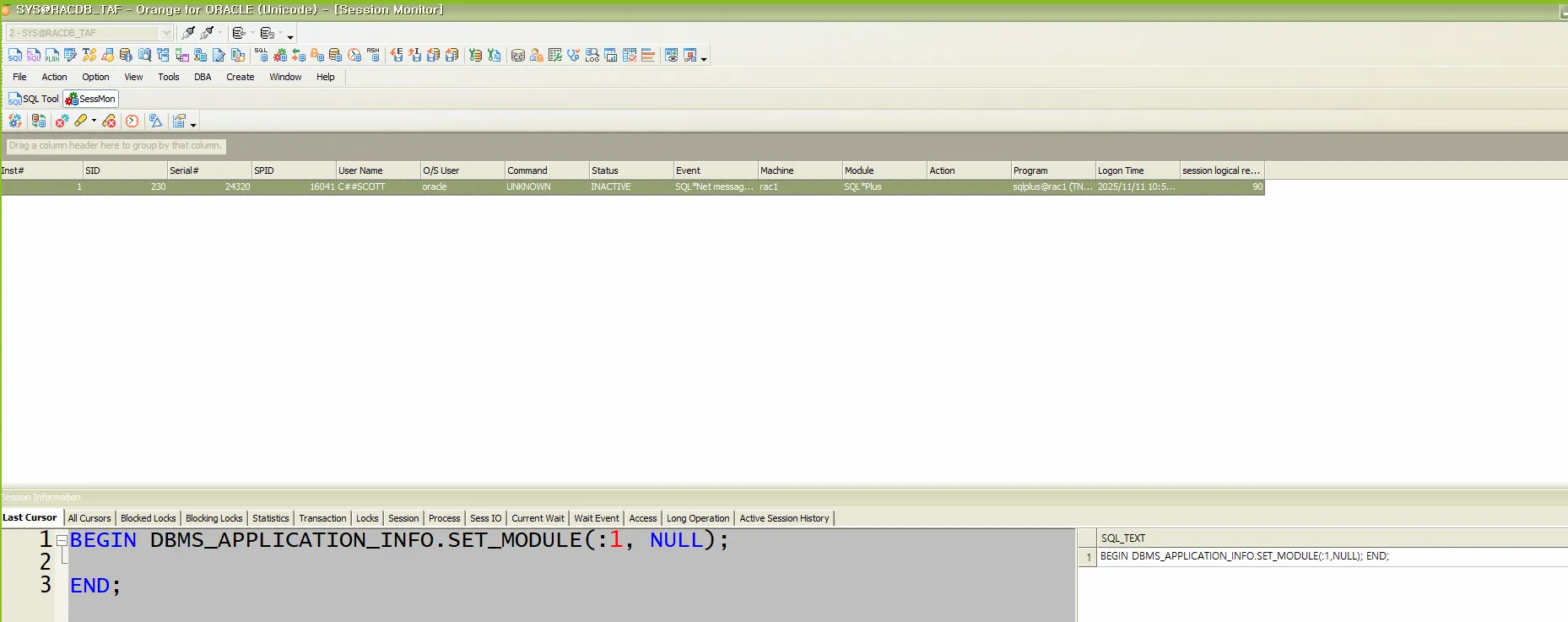Select the Current Wait tab
The height and width of the screenshot is (622, 1568).
(x=538, y=518)
